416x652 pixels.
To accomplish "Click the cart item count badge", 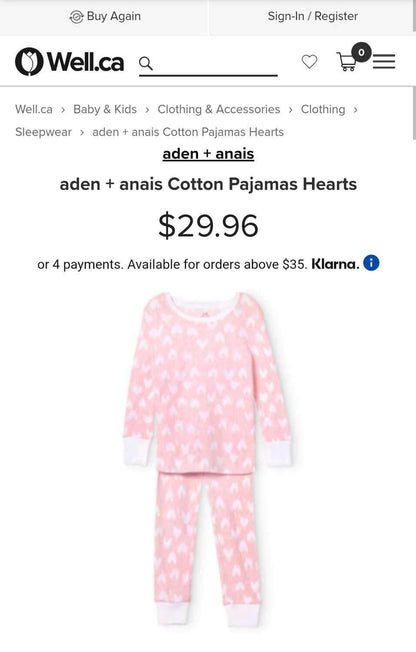I will point(361,52).
